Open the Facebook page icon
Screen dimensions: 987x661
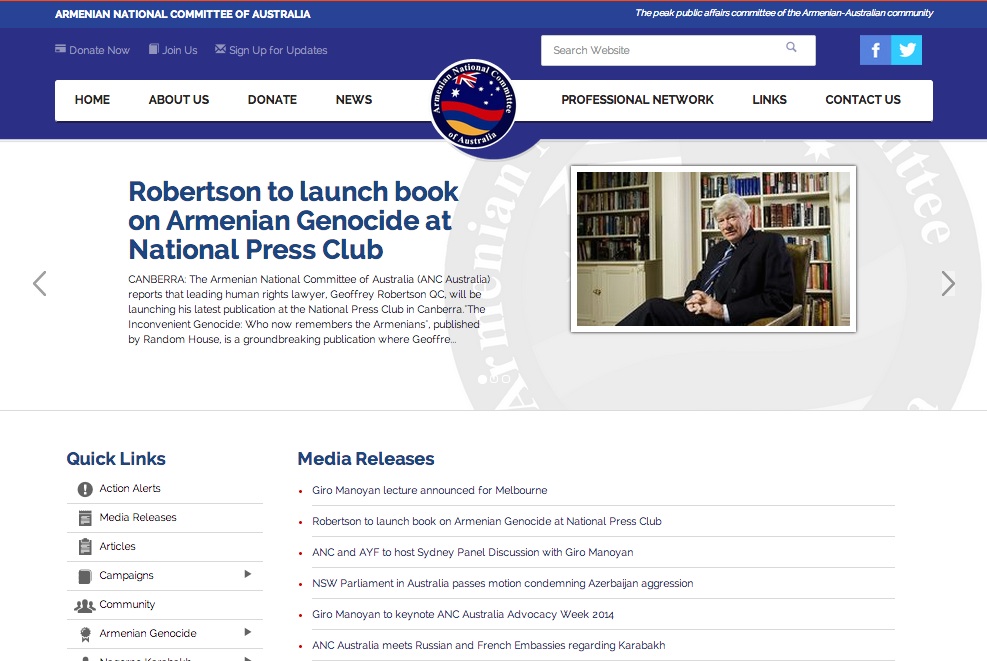click(x=875, y=50)
